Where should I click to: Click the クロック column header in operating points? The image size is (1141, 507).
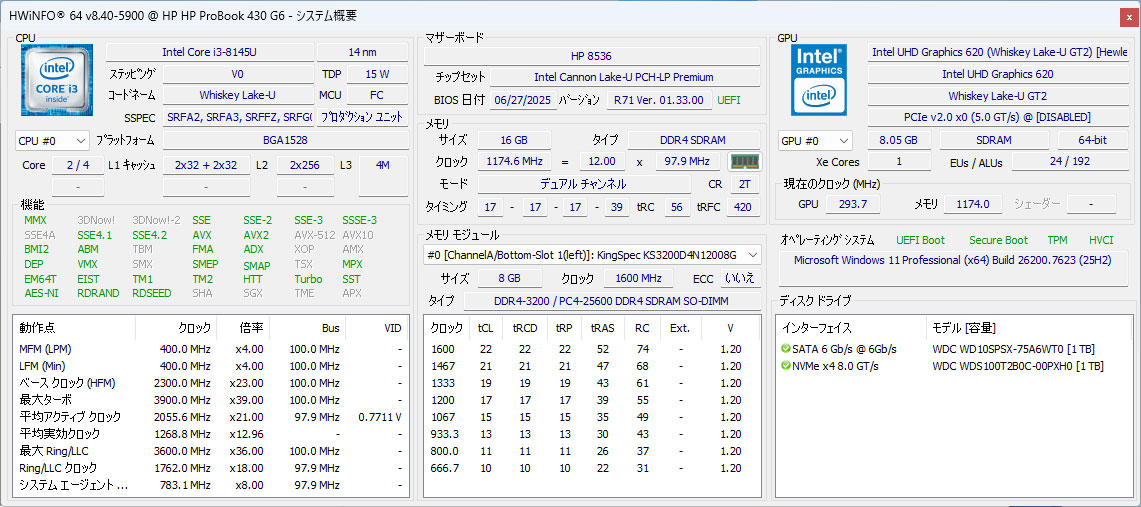(194, 328)
